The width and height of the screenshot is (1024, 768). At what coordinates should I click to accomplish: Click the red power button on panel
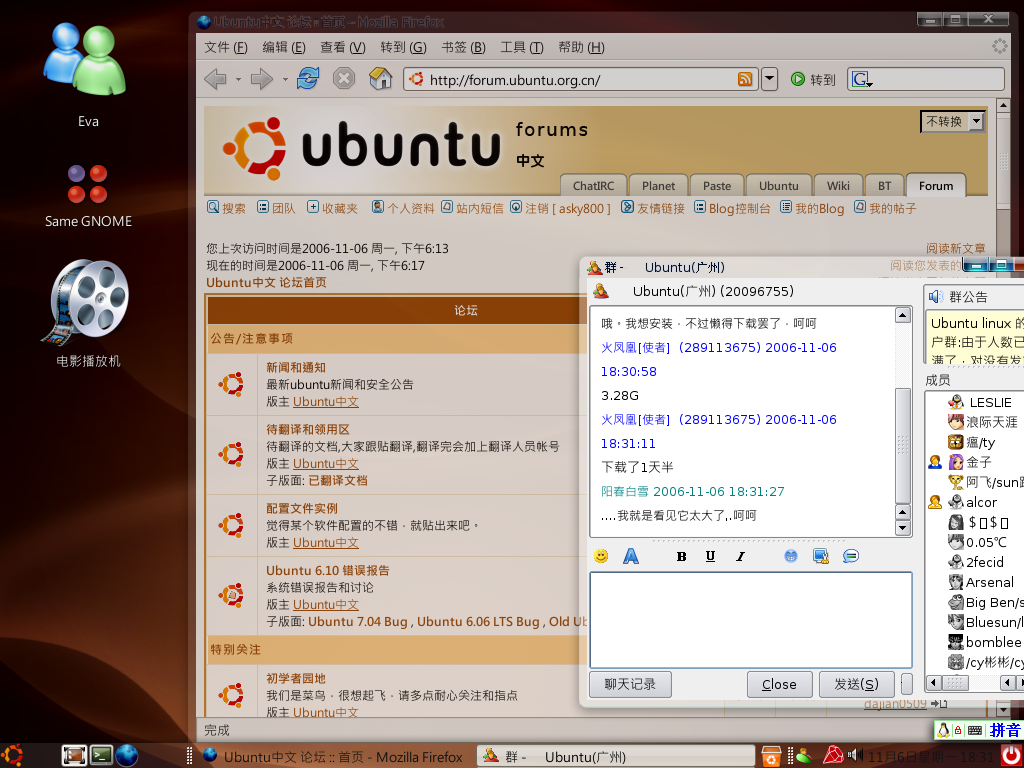[1012, 756]
